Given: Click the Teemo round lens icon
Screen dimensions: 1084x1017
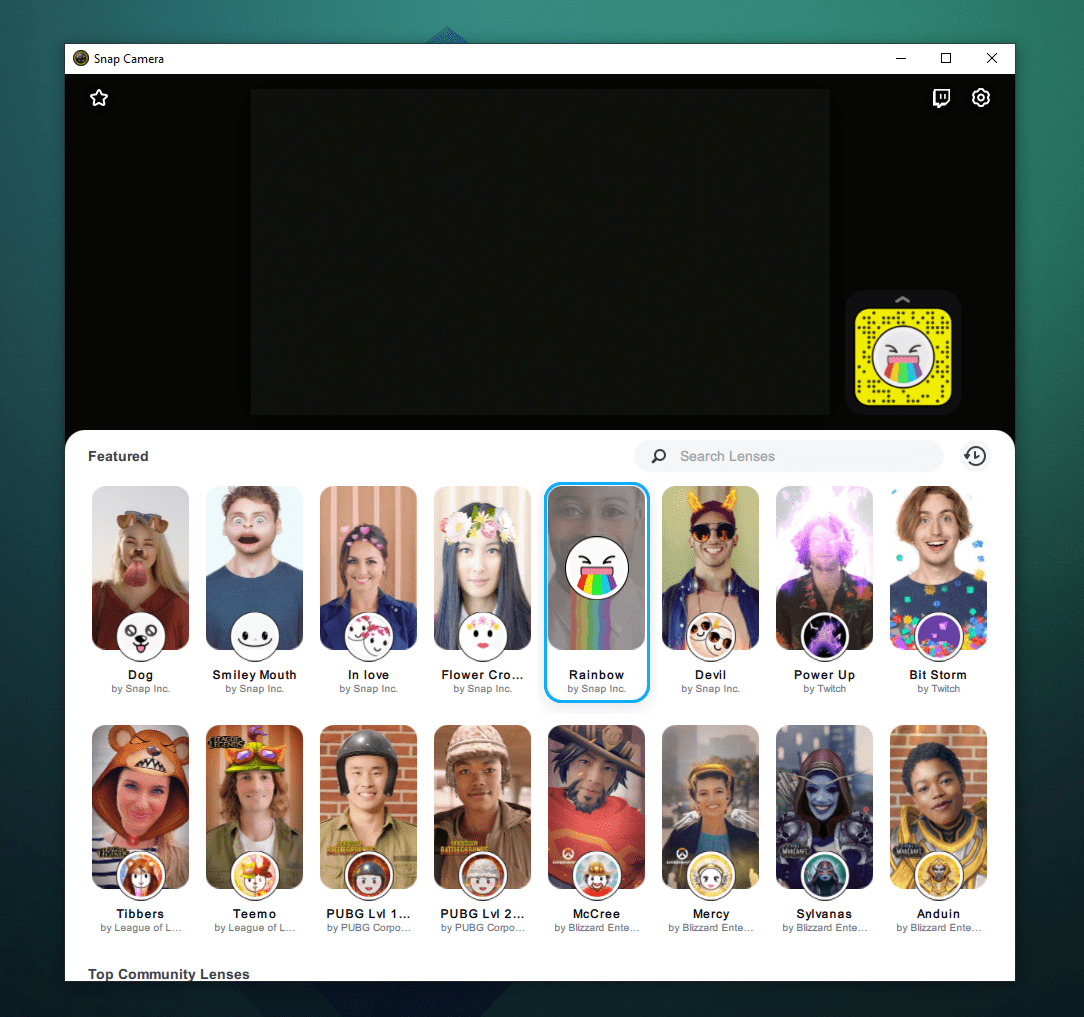Looking at the screenshot, I should 254,875.
